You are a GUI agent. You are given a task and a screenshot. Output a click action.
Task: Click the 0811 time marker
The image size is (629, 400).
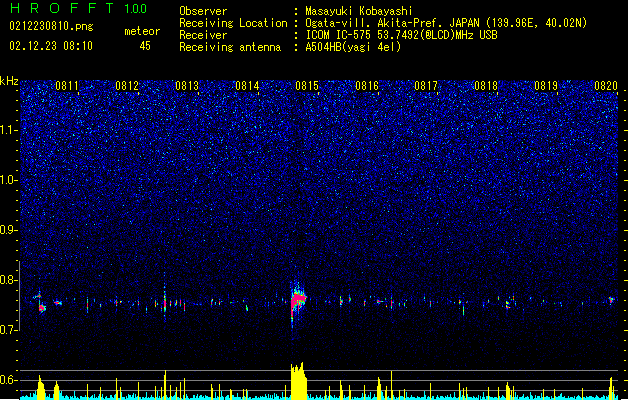(67, 86)
